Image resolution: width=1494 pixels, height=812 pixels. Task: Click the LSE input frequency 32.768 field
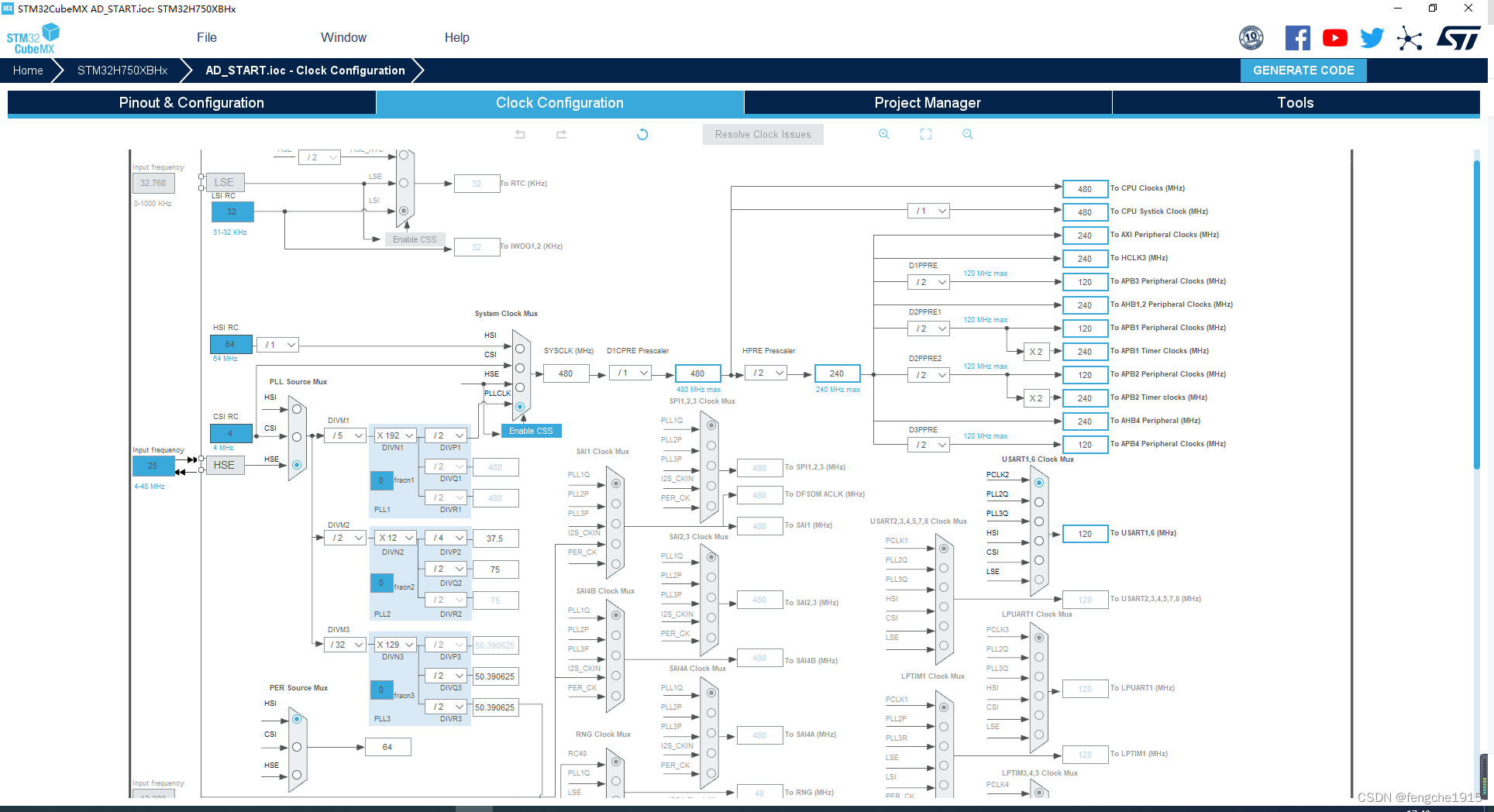pos(153,183)
